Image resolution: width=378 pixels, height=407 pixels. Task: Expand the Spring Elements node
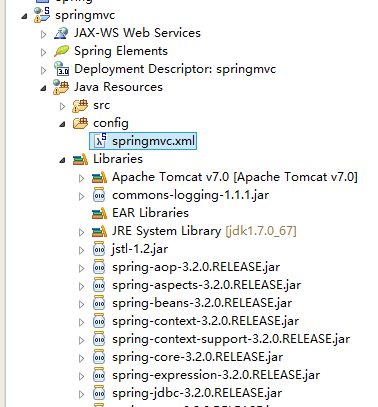click(x=43, y=52)
